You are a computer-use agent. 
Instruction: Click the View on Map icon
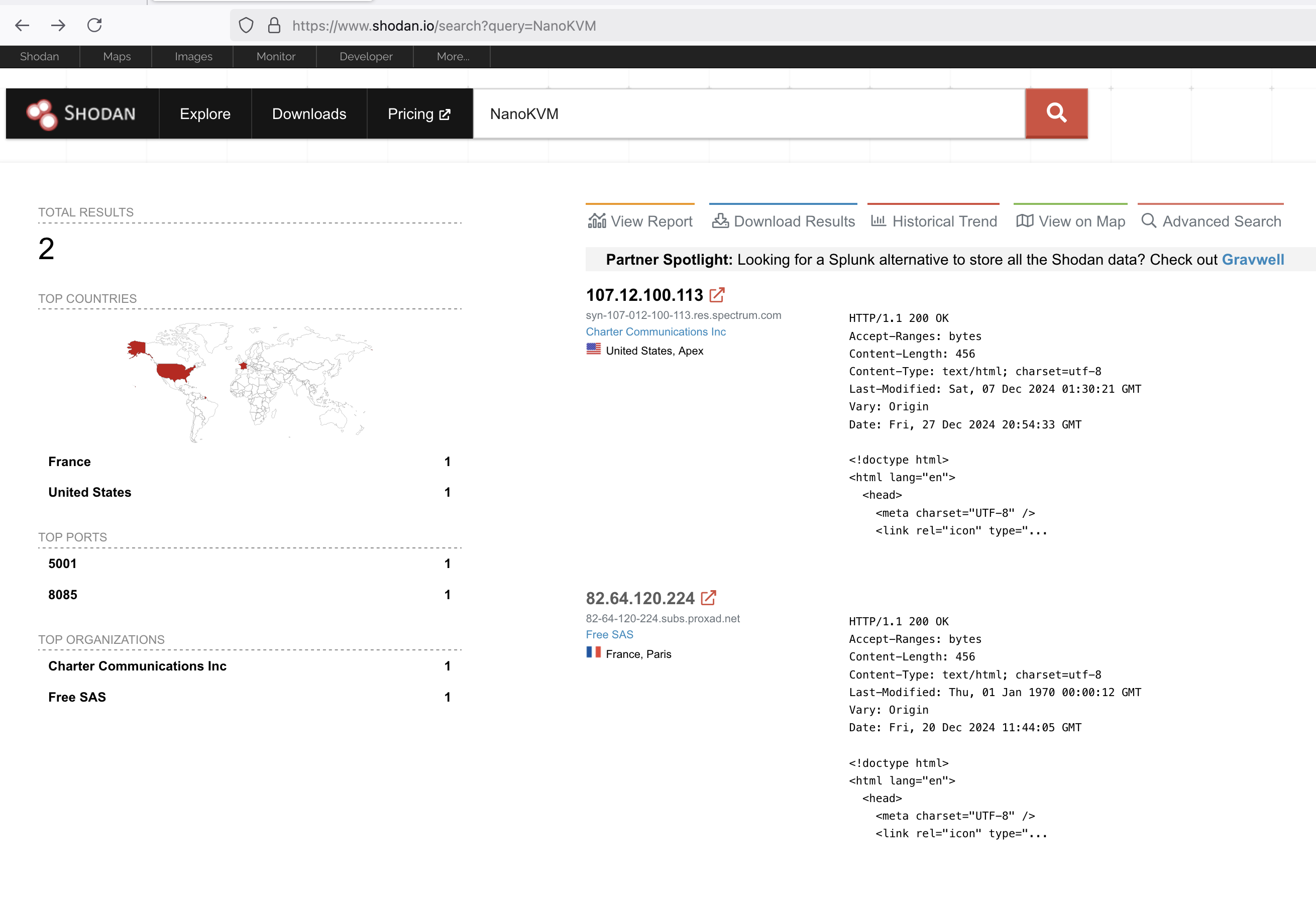point(1025,221)
